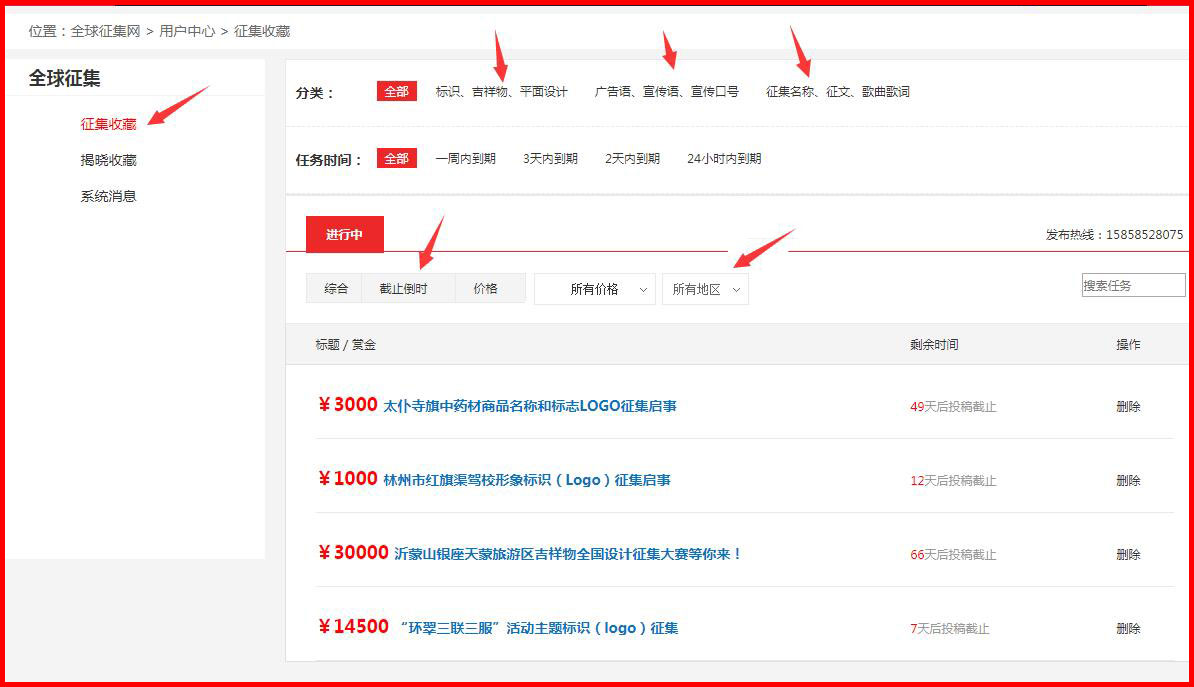Go to 用户中心 in breadcrumb
The image size is (1194, 687).
(x=187, y=31)
